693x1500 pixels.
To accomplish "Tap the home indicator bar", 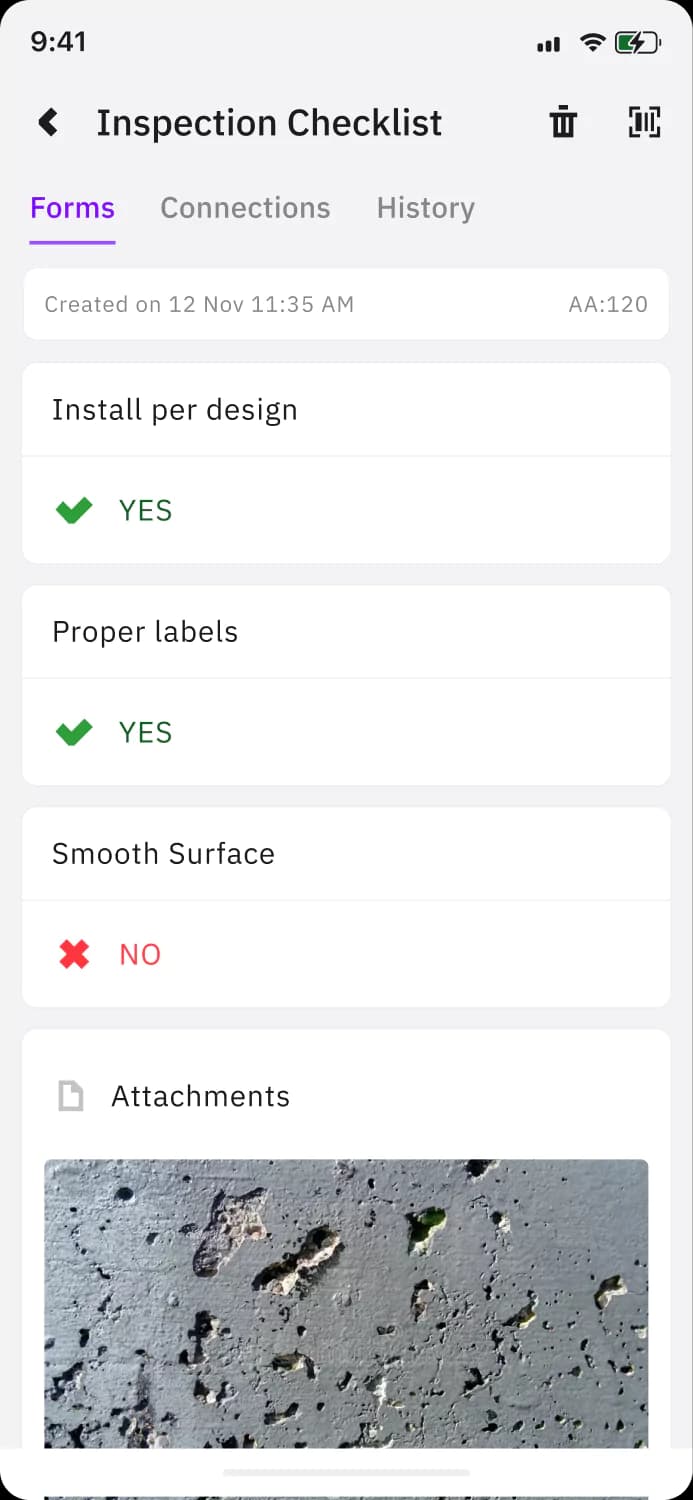I will click(346, 1473).
